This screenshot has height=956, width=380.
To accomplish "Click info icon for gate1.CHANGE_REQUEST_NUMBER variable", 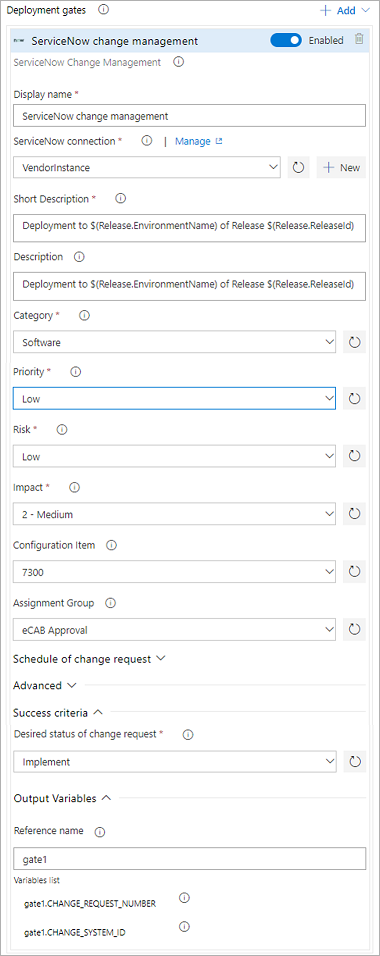I will pos(184,898).
